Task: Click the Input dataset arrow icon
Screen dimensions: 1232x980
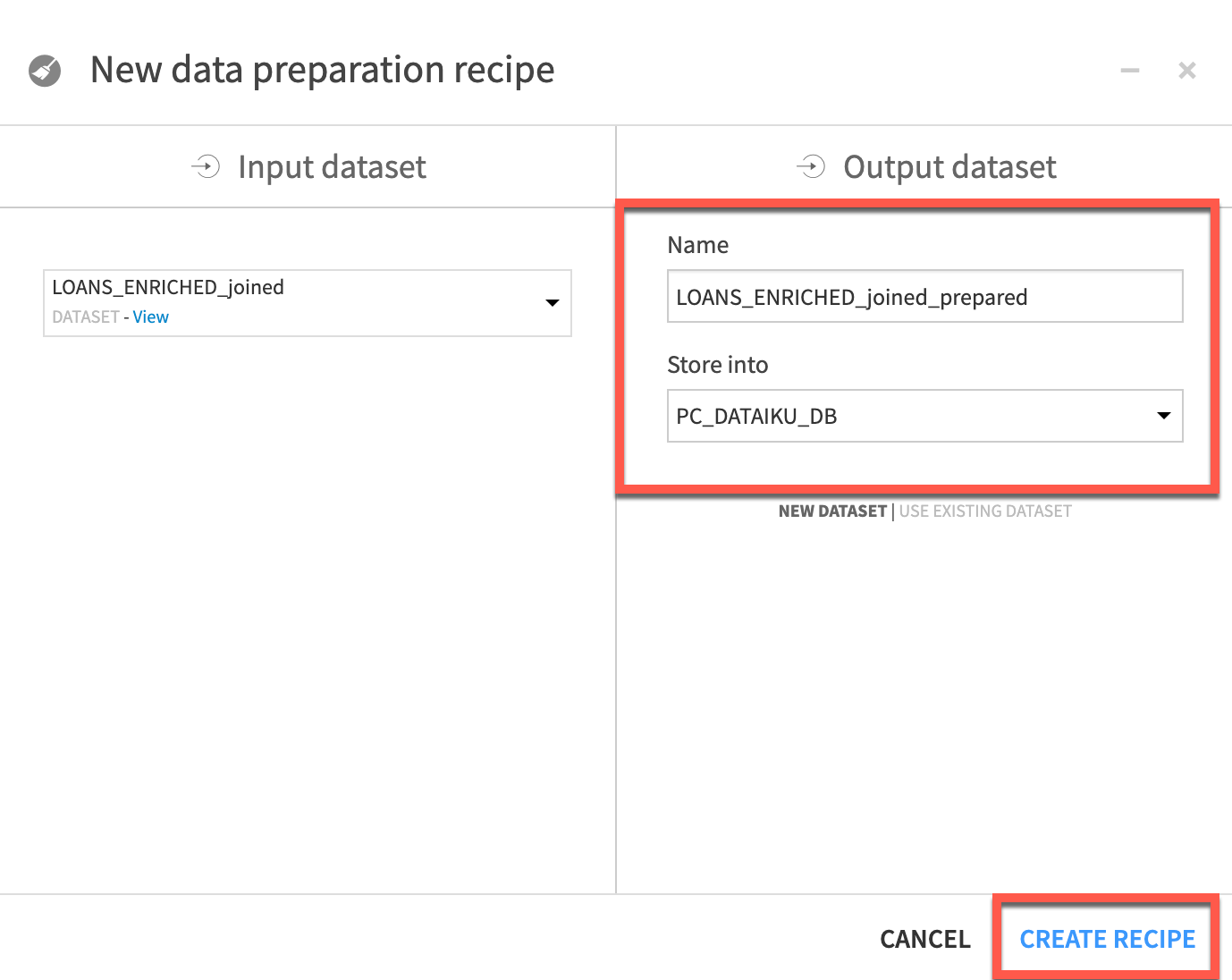Action: pos(206,166)
